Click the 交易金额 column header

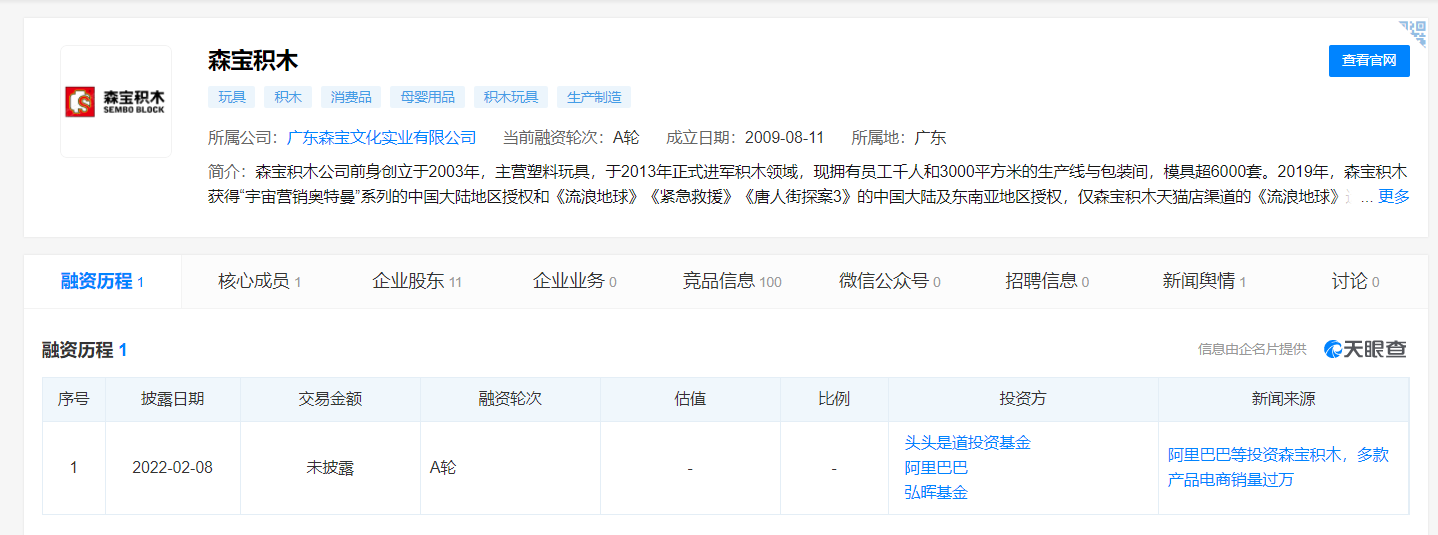(330, 399)
